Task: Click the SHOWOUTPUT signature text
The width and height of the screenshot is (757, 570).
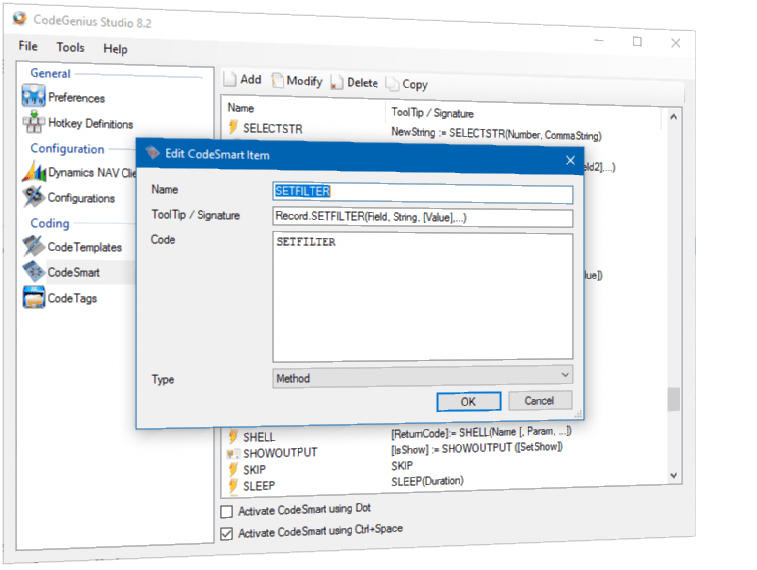Action: (477, 448)
